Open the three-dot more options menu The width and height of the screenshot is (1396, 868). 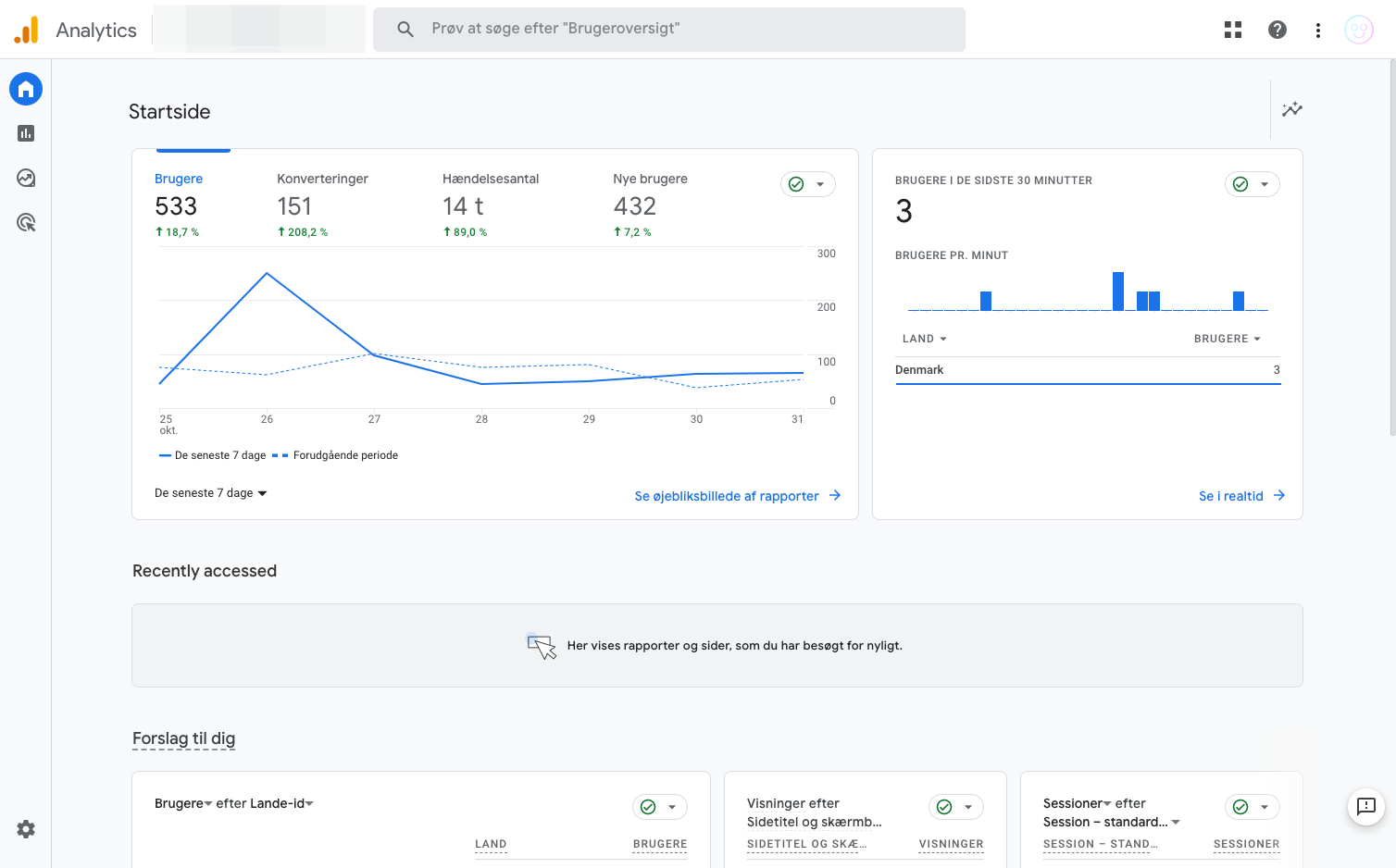1318,31
